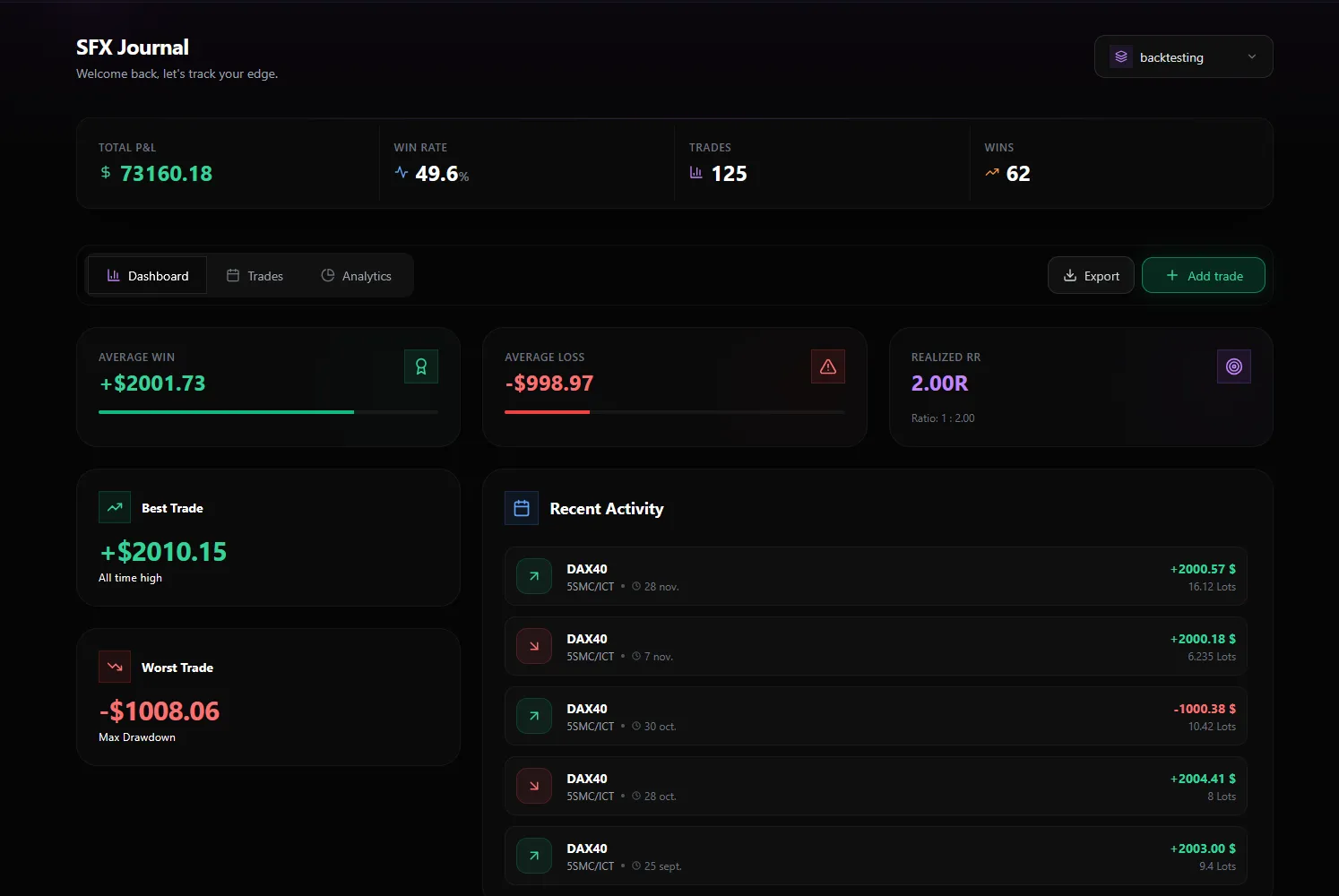Click the Add trade button
The height and width of the screenshot is (896, 1339).
1203,276
